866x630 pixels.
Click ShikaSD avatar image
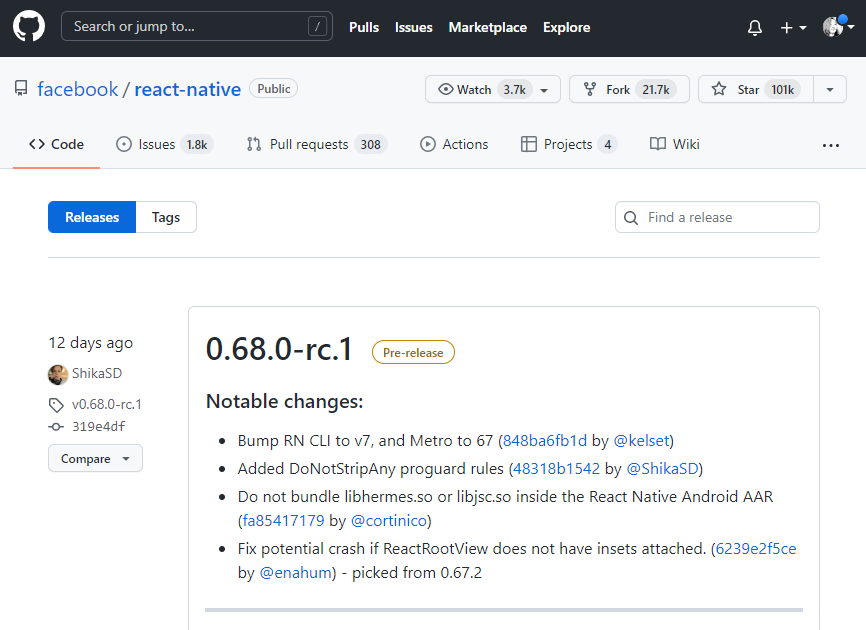tap(58, 374)
